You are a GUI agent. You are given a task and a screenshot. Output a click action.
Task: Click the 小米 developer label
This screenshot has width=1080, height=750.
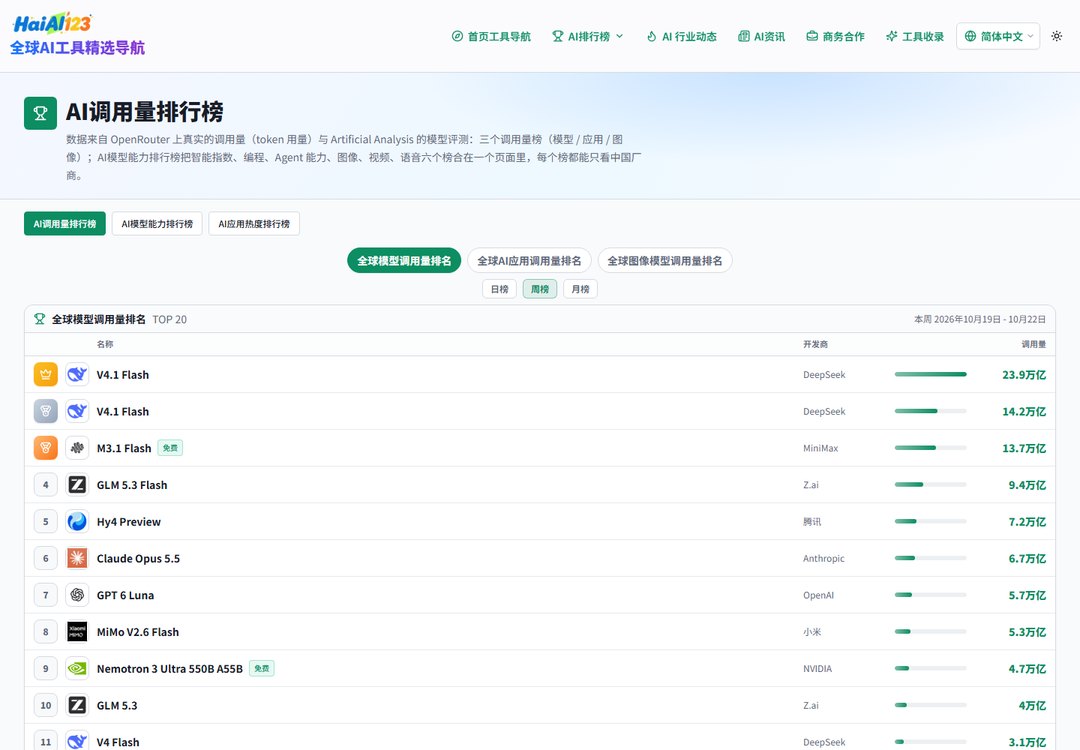coord(812,632)
